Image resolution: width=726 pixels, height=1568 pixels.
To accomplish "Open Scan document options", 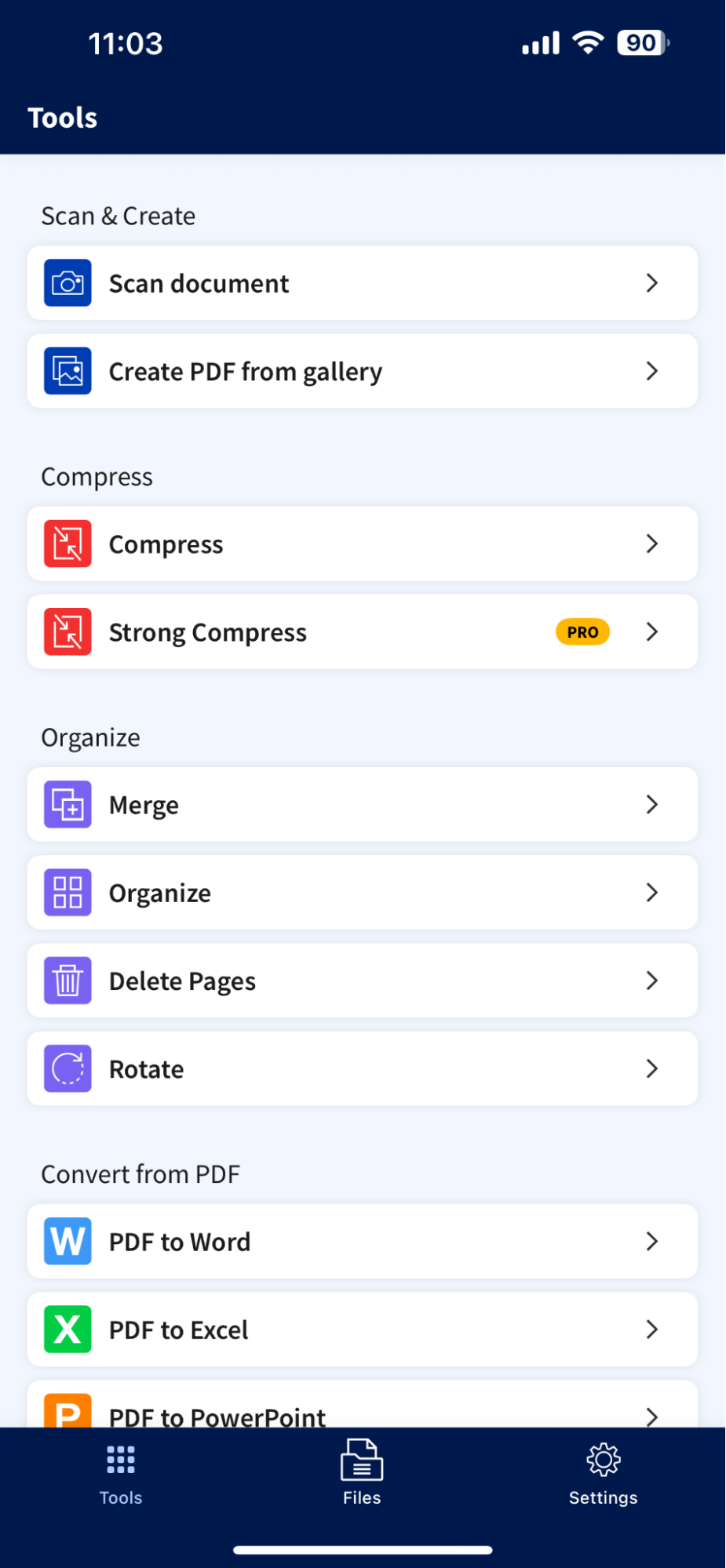I will [651, 283].
